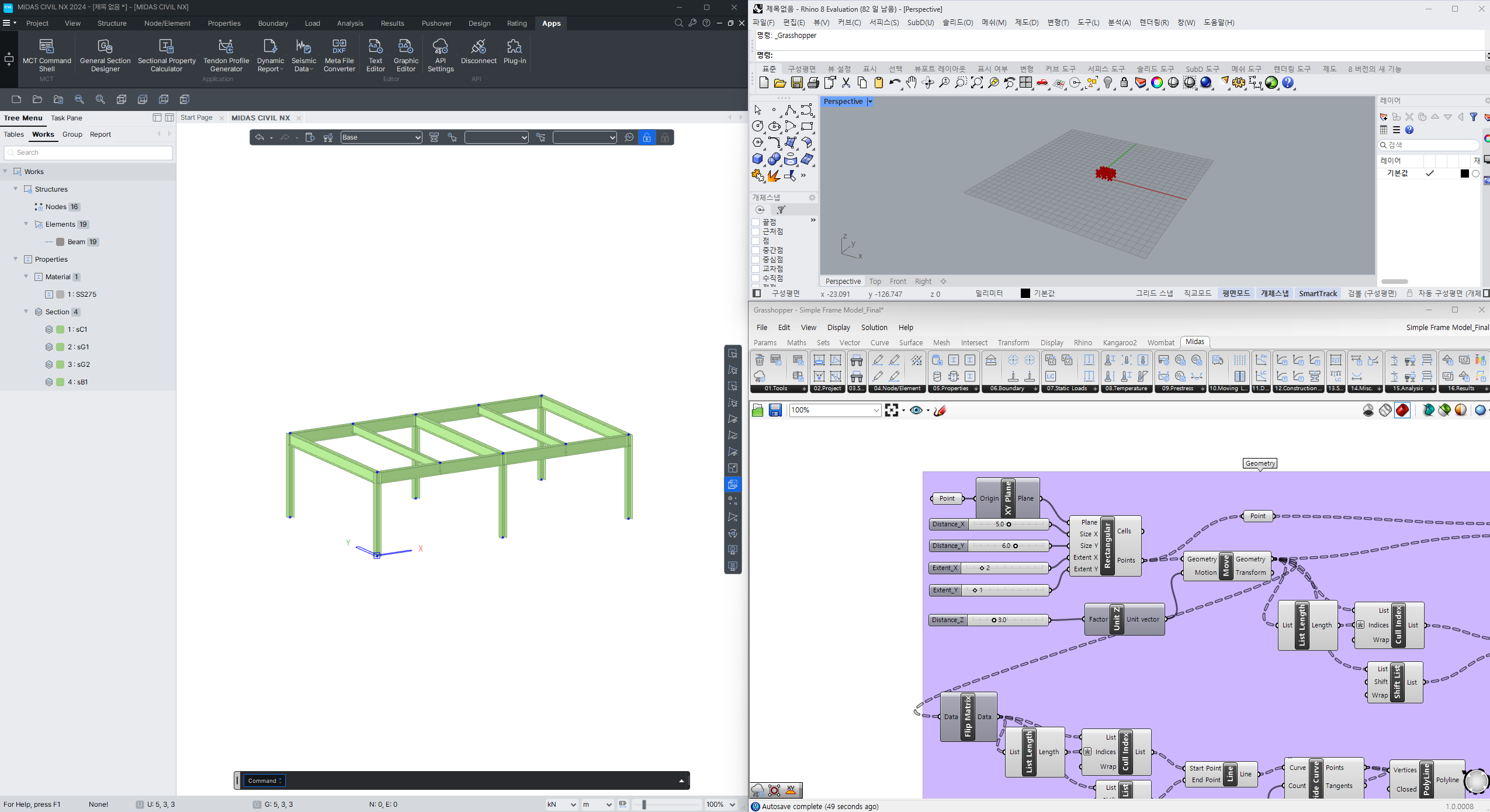This screenshot has width=1490, height=812.
Task: Open the Pushover menu in MIDAS
Action: point(436,23)
